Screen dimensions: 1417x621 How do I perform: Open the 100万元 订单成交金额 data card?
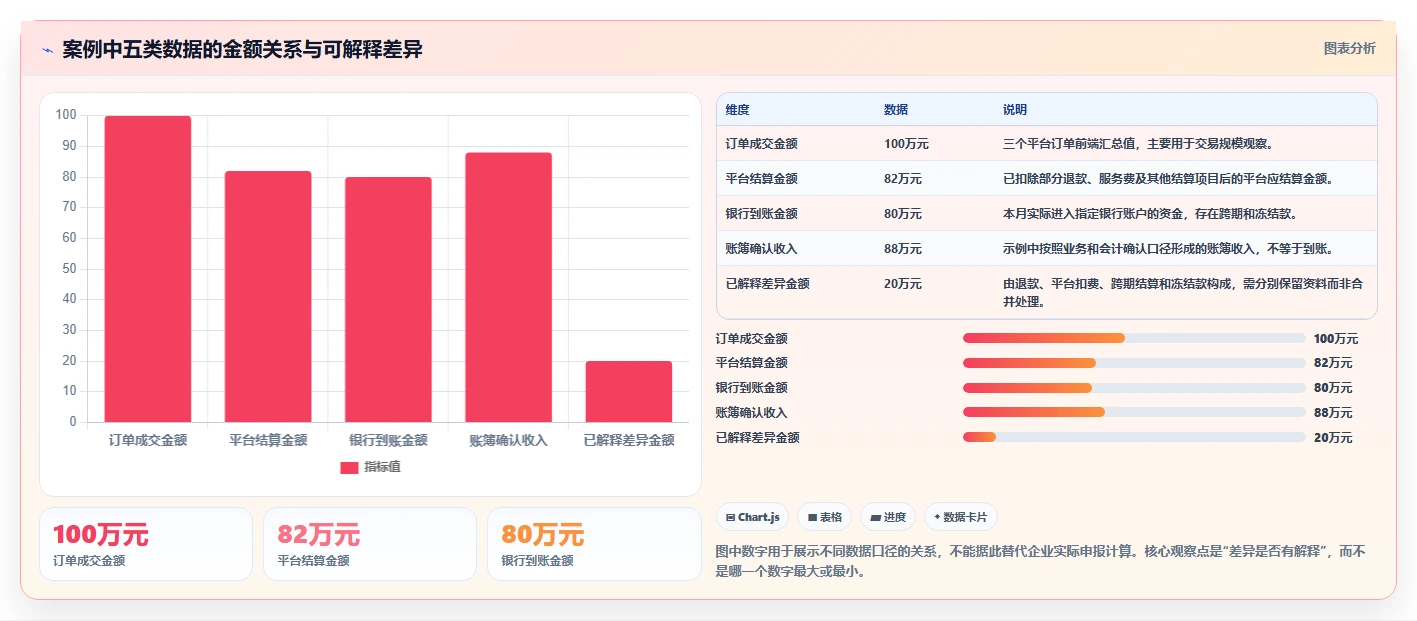pyautogui.click(x=146, y=544)
